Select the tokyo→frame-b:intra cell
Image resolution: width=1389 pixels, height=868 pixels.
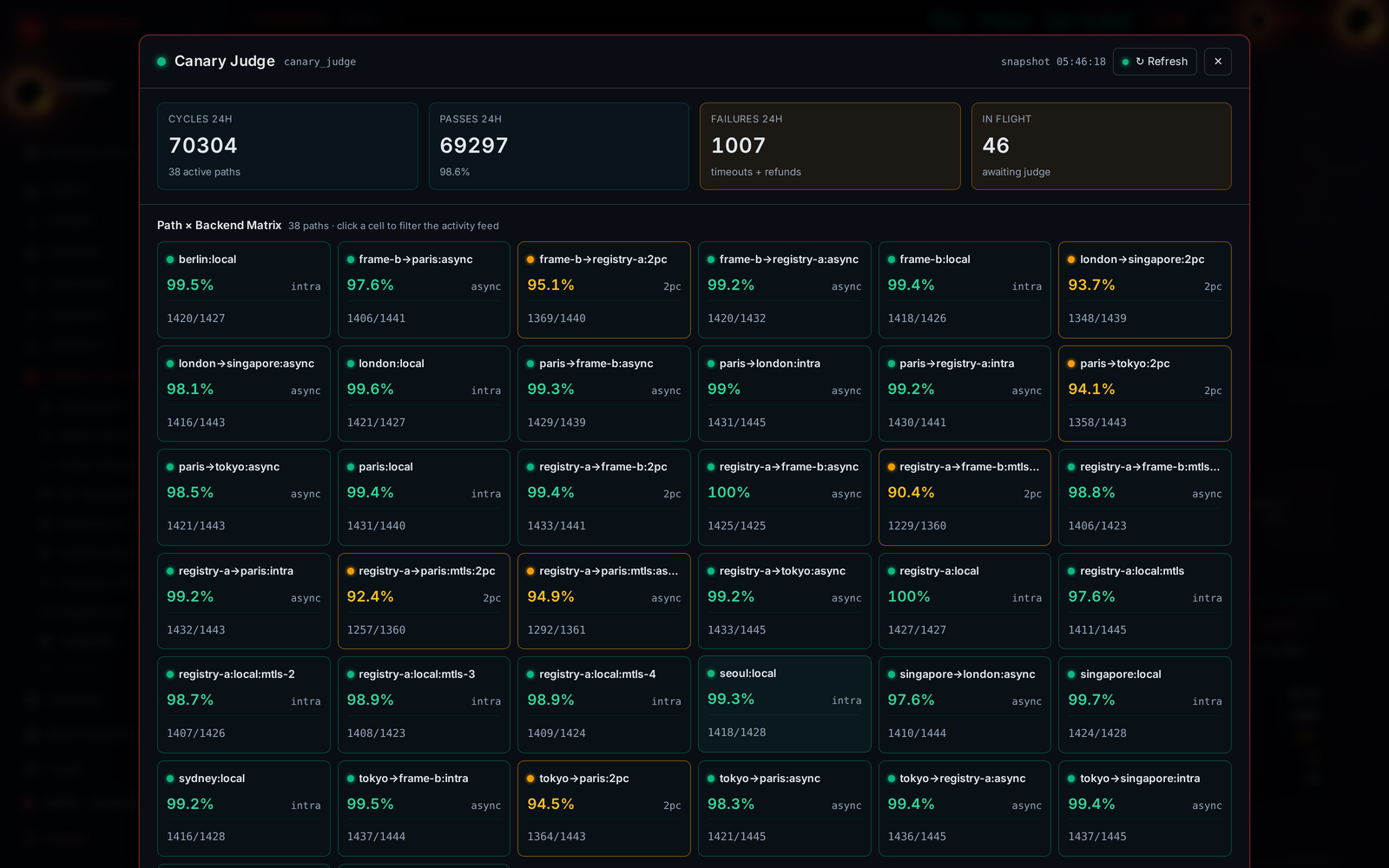coord(424,809)
